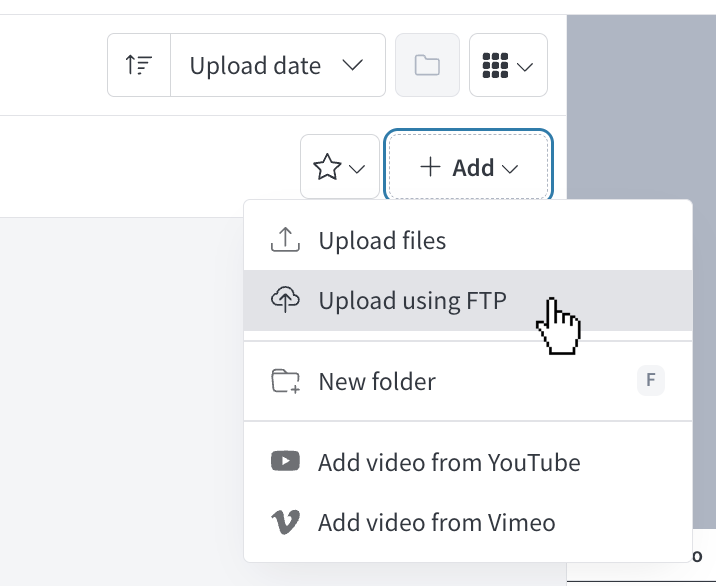Click the F shortcut key badge
The height and width of the screenshot is (586, 716).
coord(651,380)
